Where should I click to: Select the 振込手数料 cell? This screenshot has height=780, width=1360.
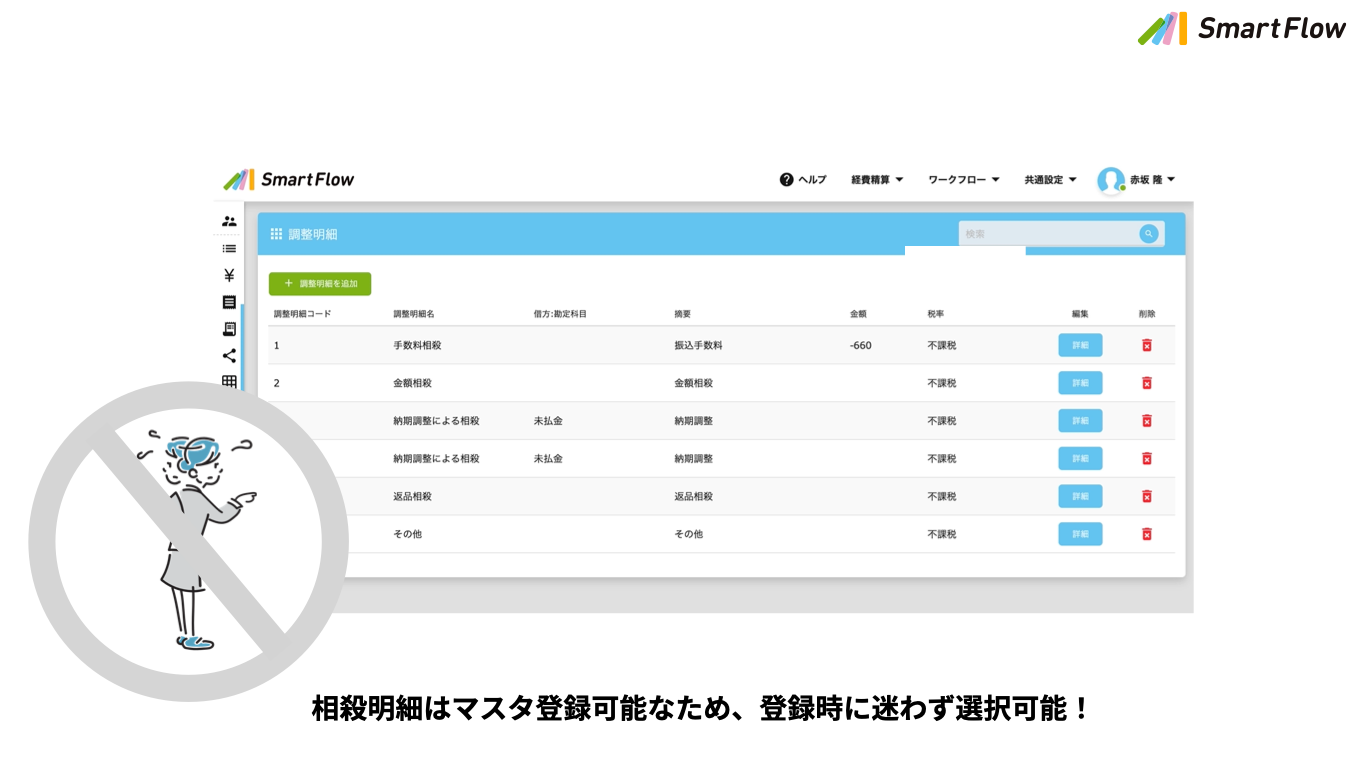click(x=698, y=345)
